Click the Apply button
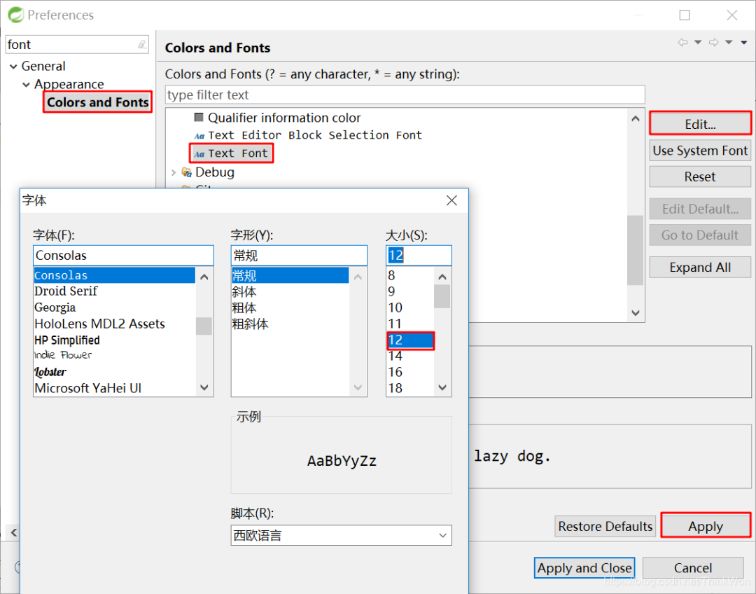This screenshot has height=594, width=756. click(705, 526)
